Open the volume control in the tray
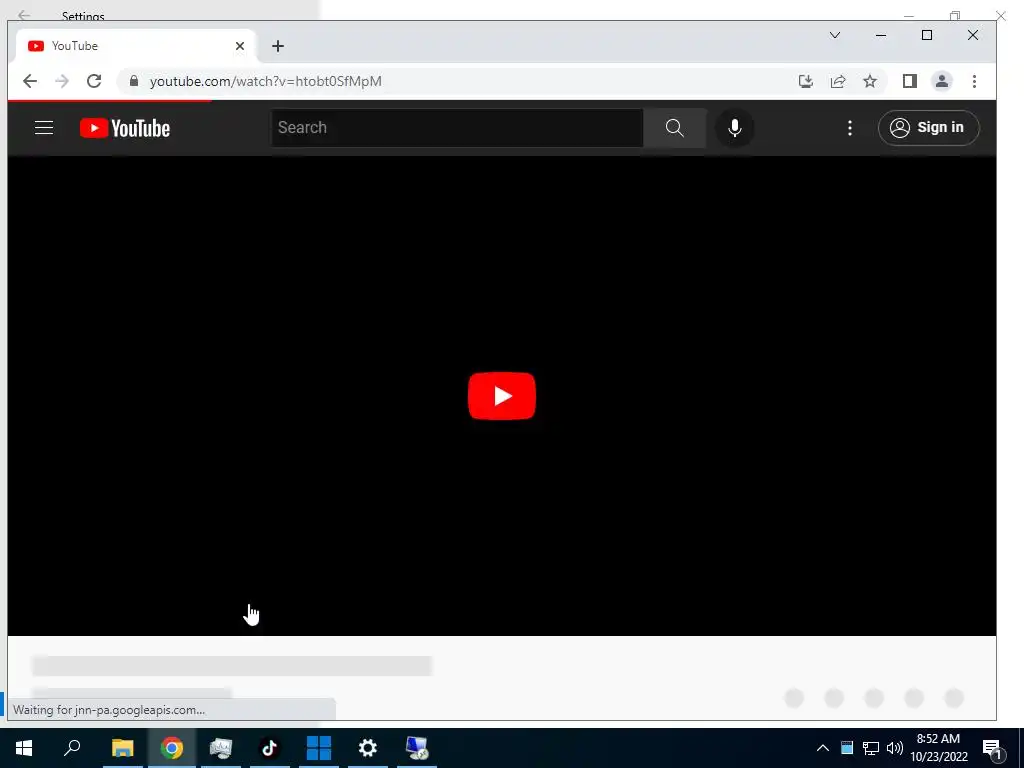 (895, 748)
